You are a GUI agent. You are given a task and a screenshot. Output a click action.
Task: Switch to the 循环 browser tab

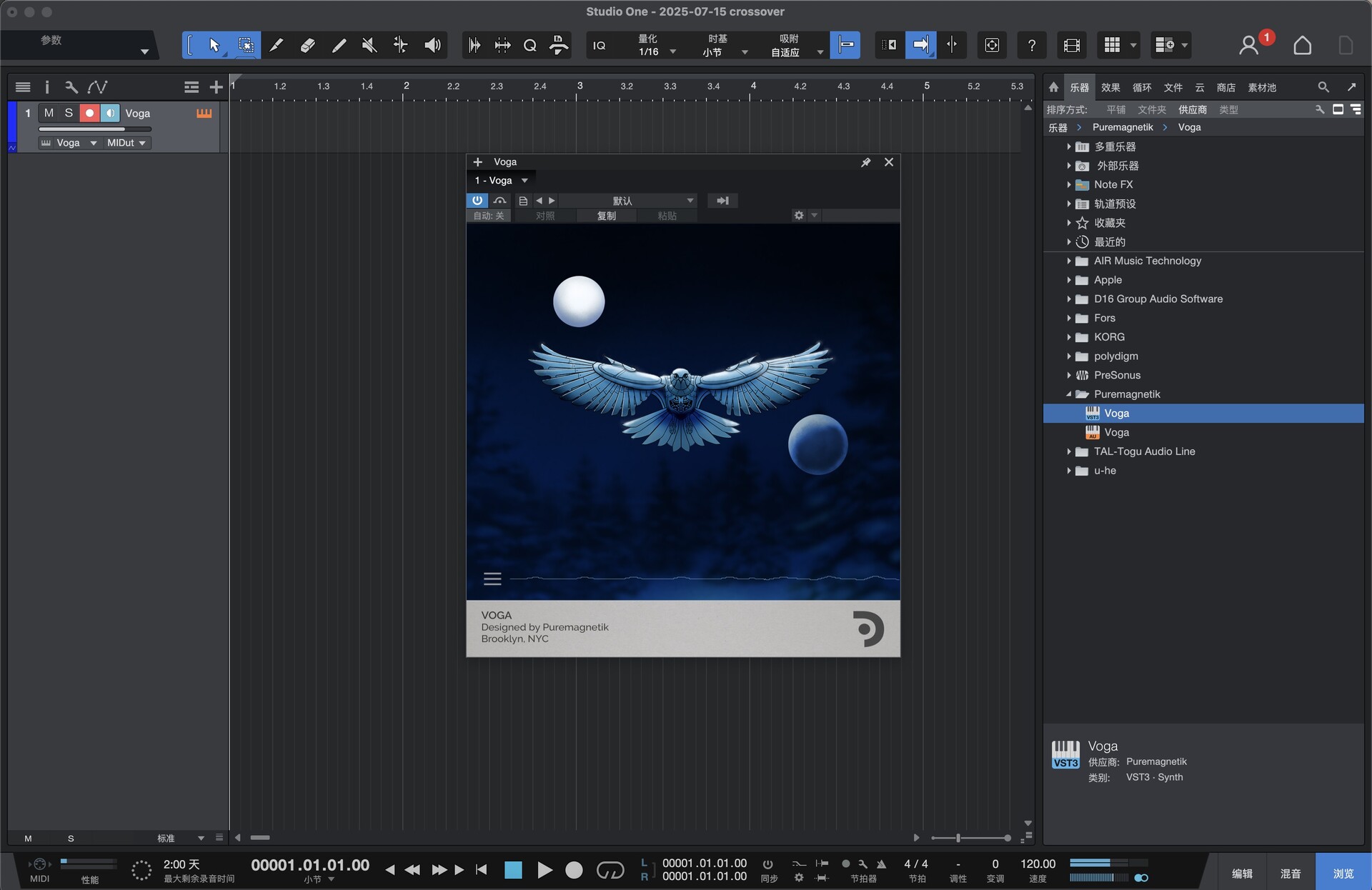tap(1142, 87)
